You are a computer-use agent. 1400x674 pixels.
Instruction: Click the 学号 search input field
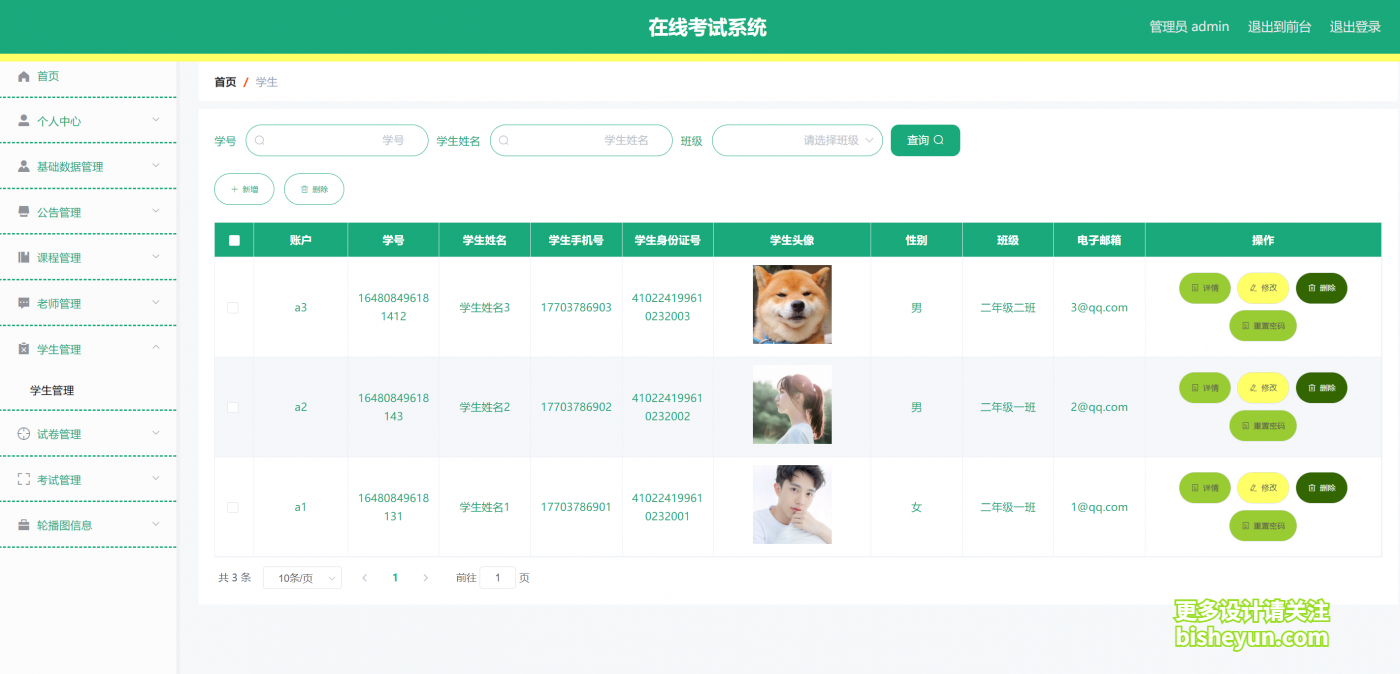(x=337, y=140)
